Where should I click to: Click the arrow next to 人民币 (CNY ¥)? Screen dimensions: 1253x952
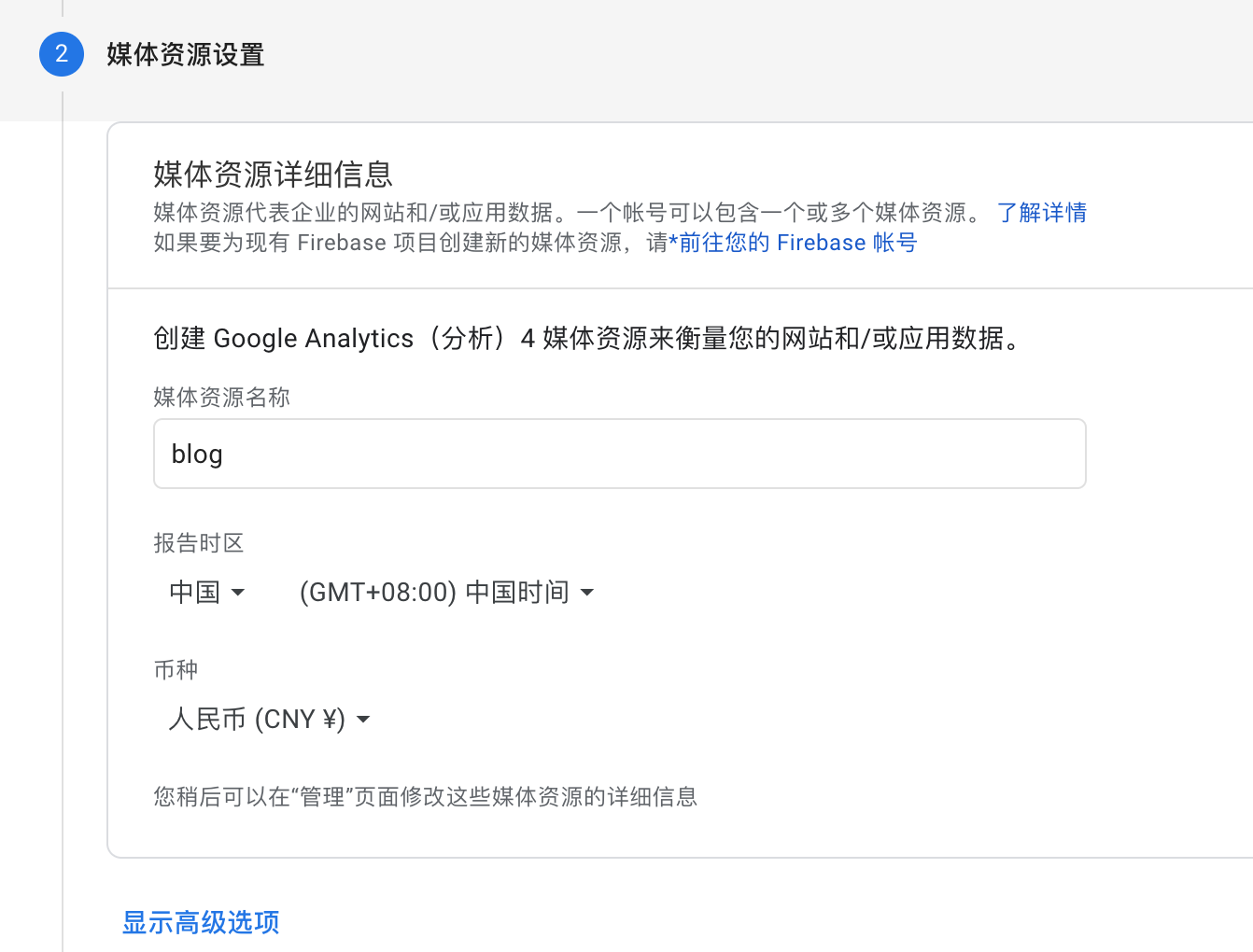(x=364, y=720)
